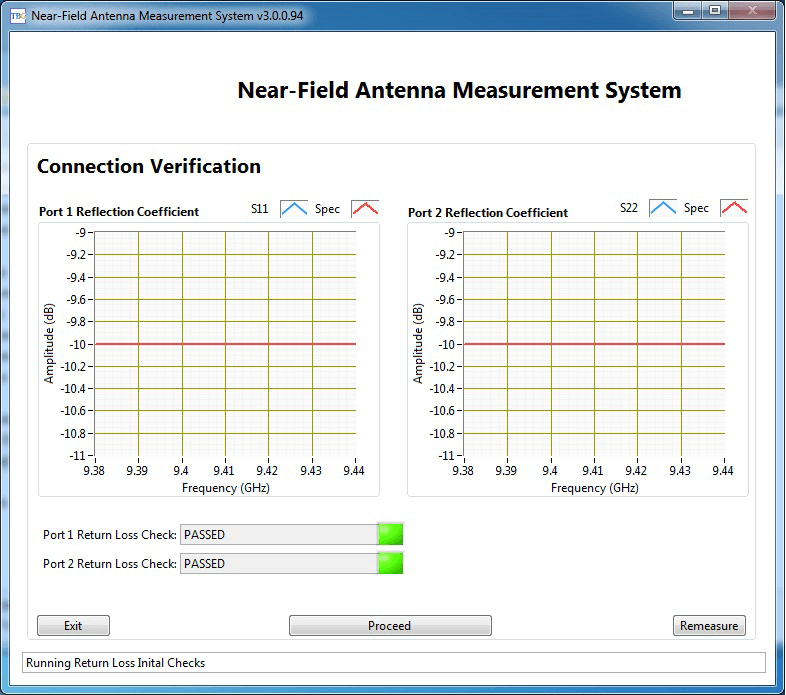Click the S11 legend label
The width and height of the screenshot is (786, 695).
coord(260,209)
